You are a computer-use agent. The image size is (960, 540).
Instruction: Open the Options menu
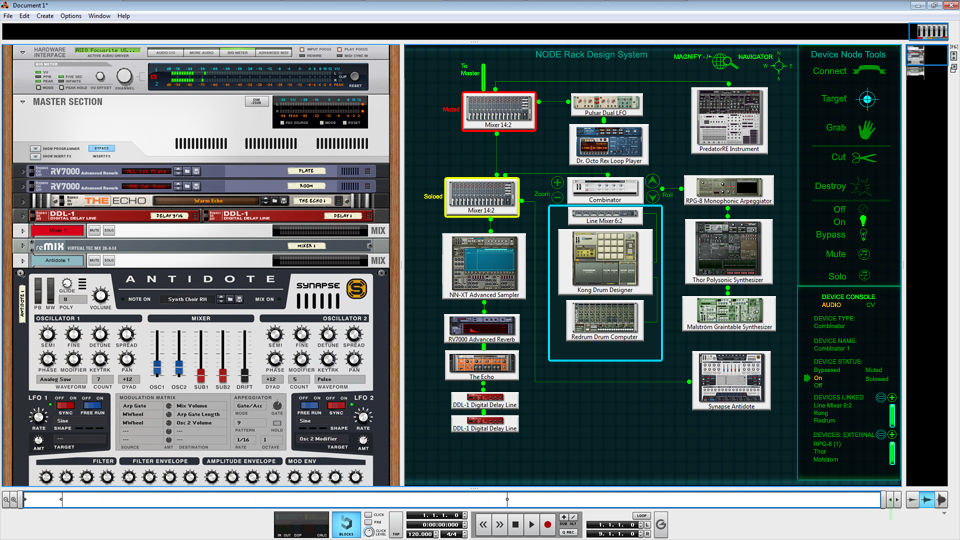(x=71, y=16)
